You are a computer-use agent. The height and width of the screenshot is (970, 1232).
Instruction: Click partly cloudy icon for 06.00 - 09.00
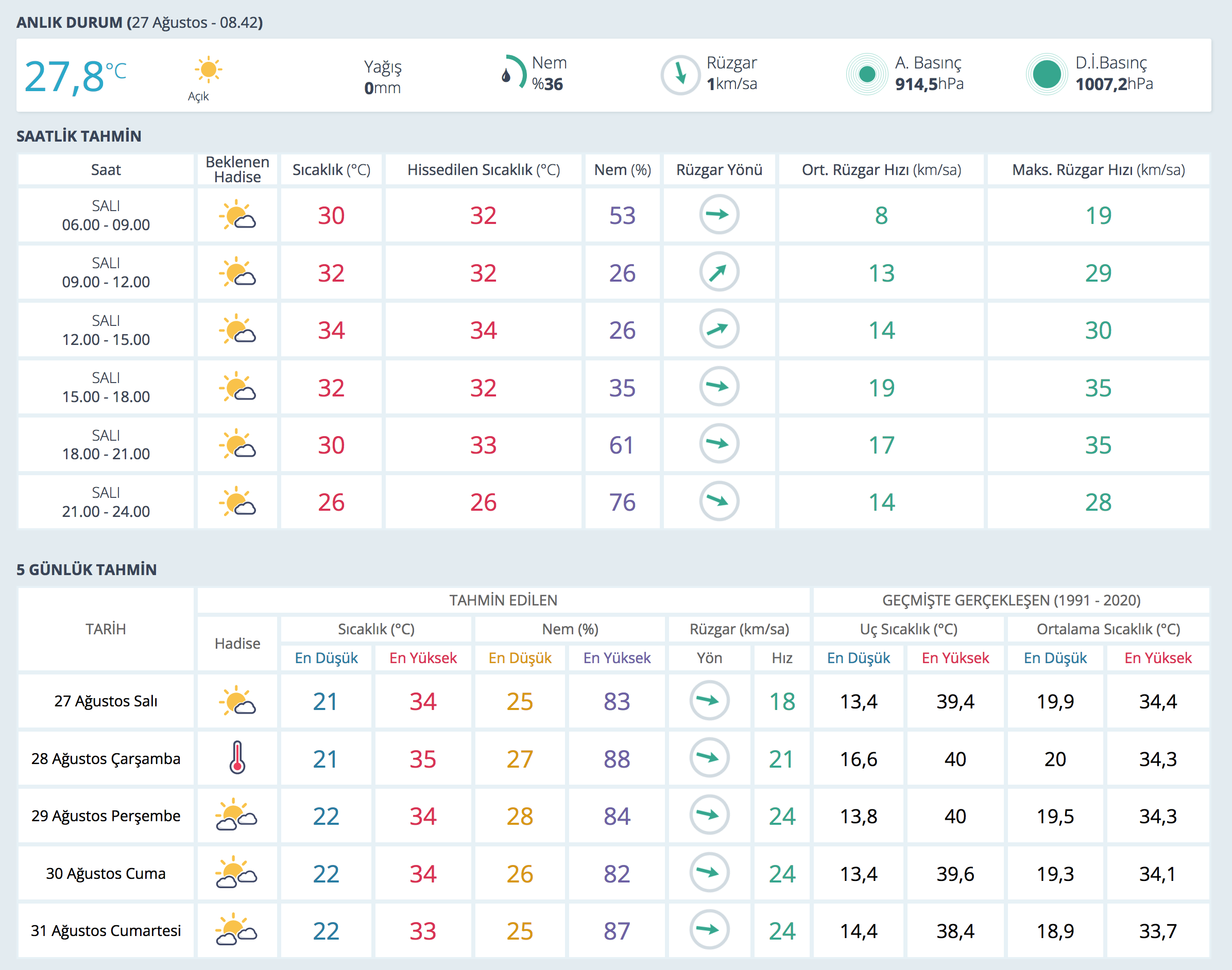pos(237,215)
